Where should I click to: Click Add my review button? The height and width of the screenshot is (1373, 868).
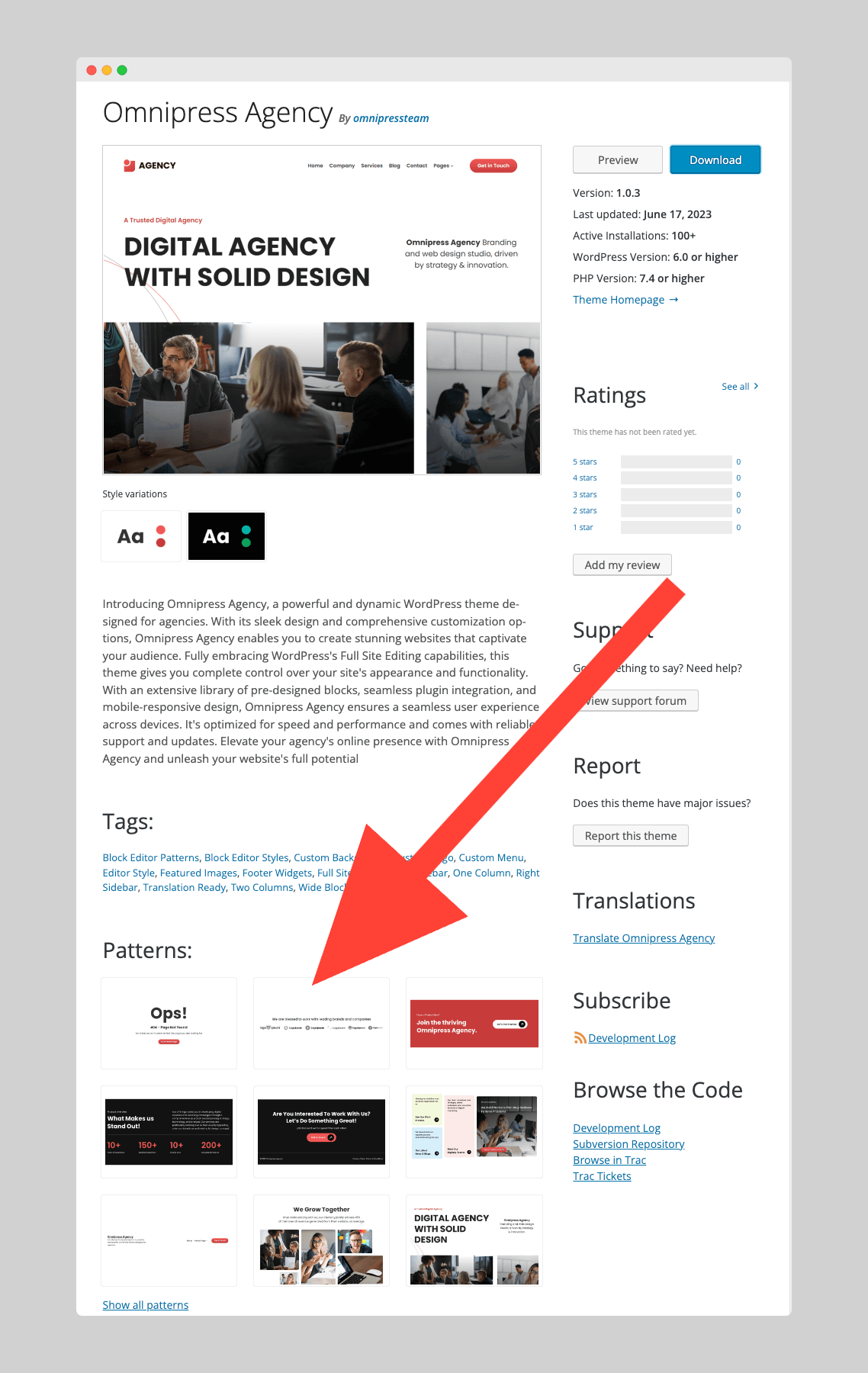click(622, 564)
